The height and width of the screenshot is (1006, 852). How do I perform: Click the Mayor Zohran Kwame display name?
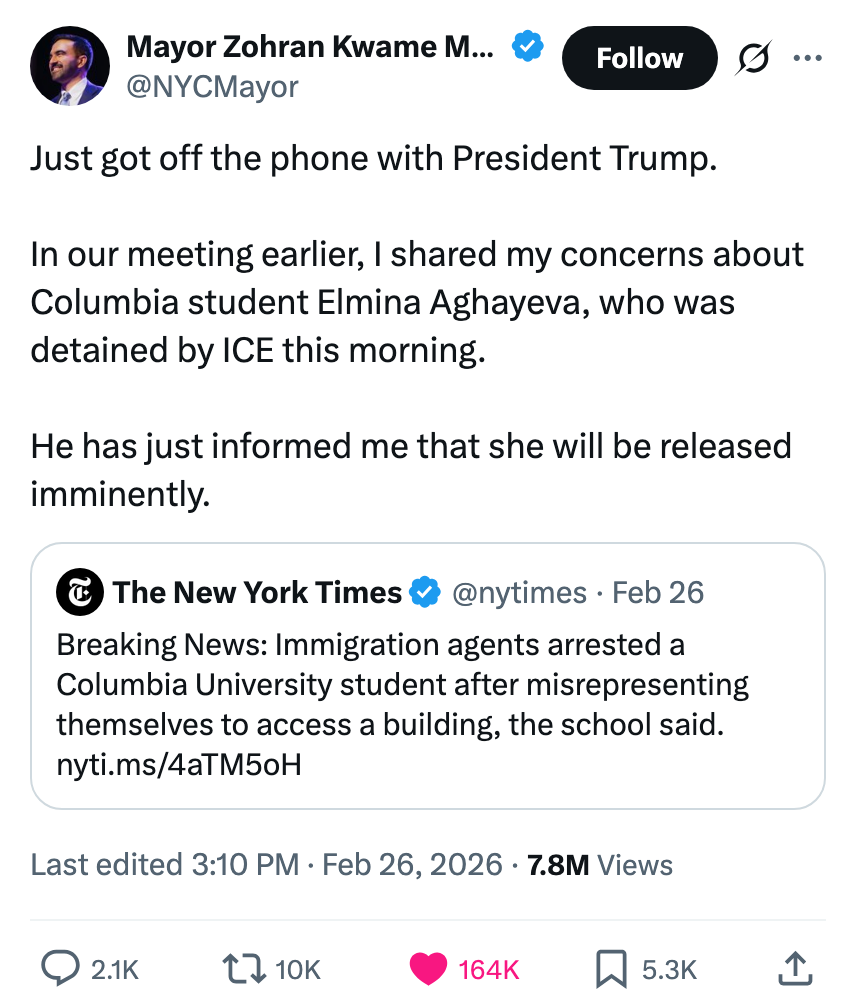pyautogui.click(x=309, y=45)
